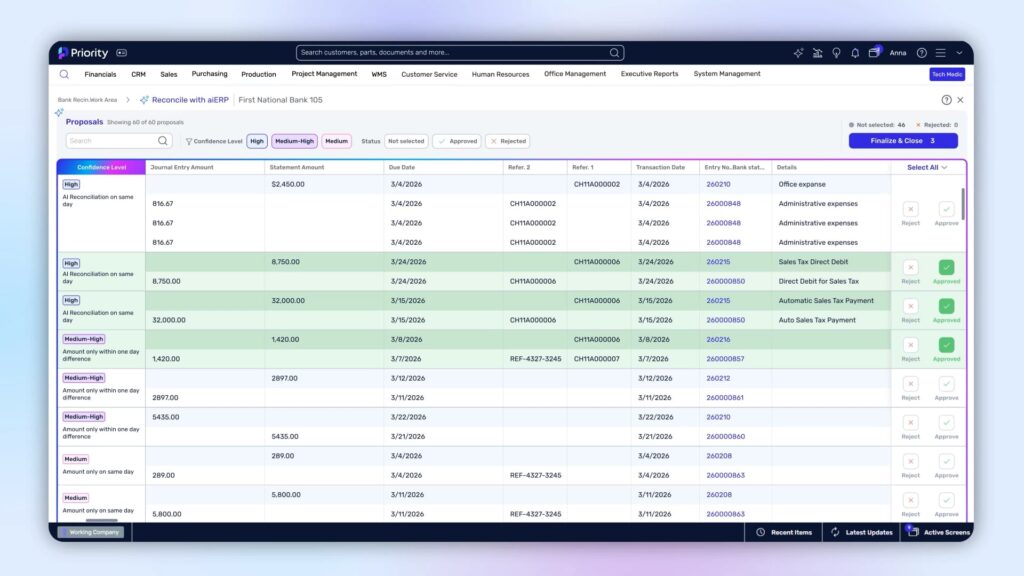The width and height of the screenshot is (1024, 576).
Task: Toggle Approved check on 32,000.00 proposal
Action: [x=946, y=306]
